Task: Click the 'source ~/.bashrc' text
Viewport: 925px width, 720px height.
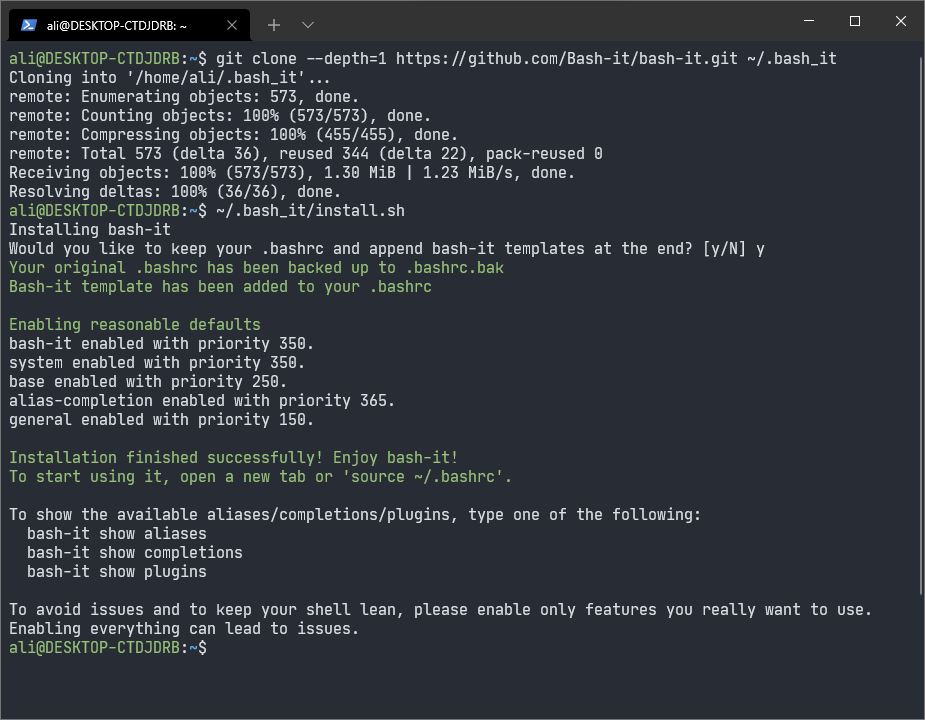Action: [423, 477]
